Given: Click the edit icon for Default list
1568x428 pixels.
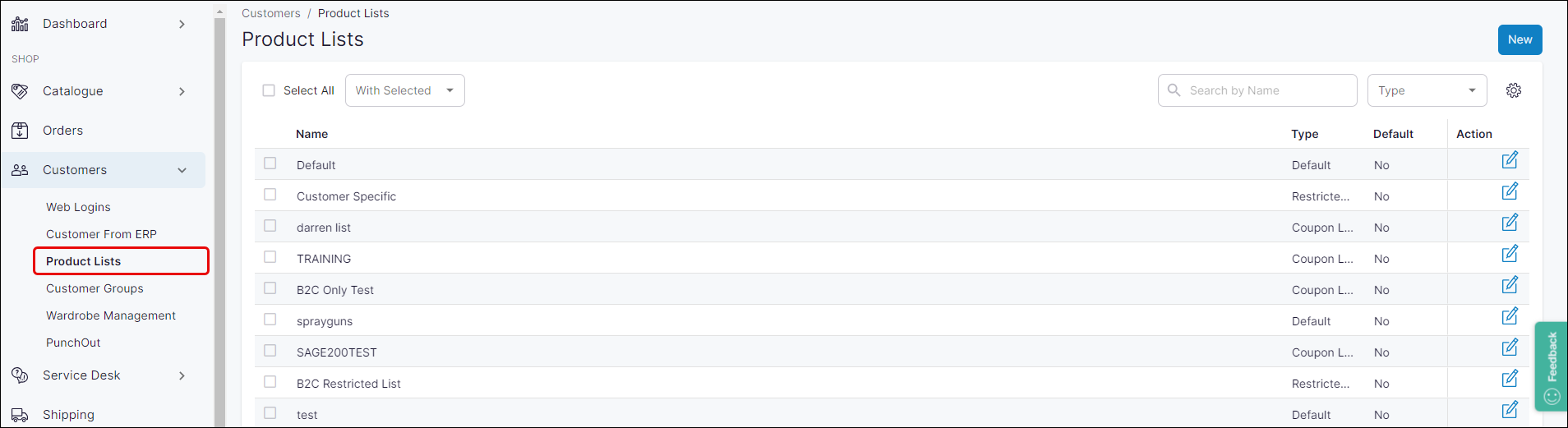Looking at the screenshot, I should [x=1510, y=161].
